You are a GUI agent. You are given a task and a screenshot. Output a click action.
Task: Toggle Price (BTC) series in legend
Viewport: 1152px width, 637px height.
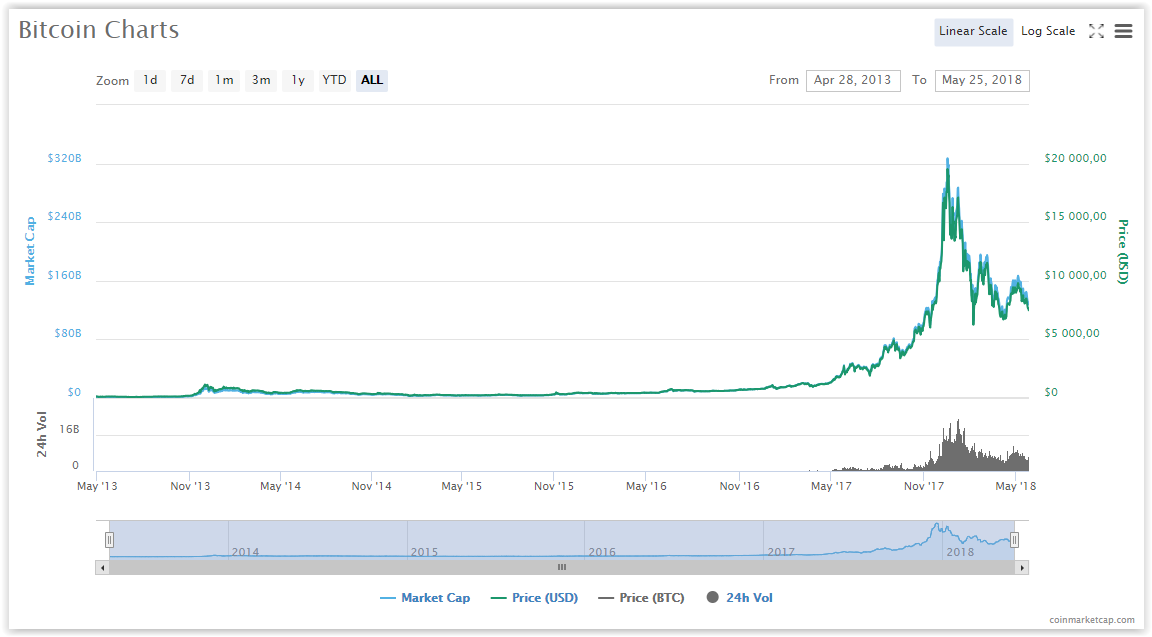click(x=641, y=598)
